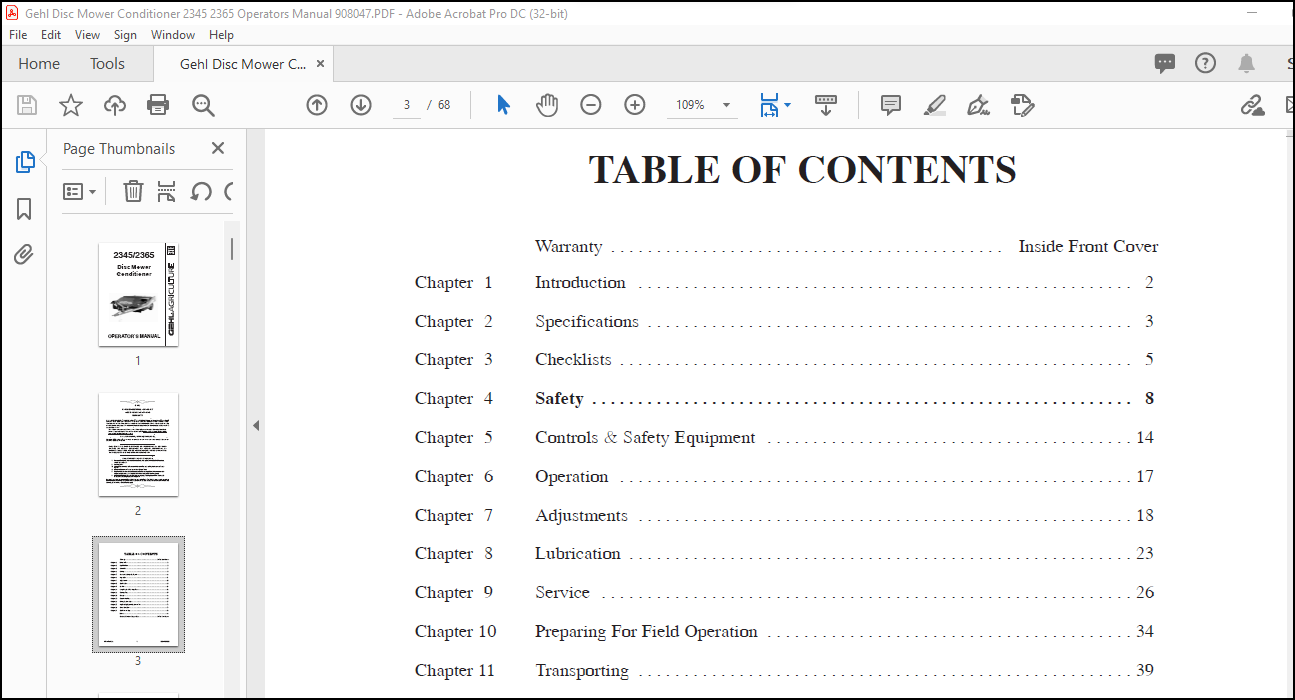The height and width of the screenshot is (700, 1295).
Task: Click the Print pages thumbnail icon
Action: pos(167,191)
